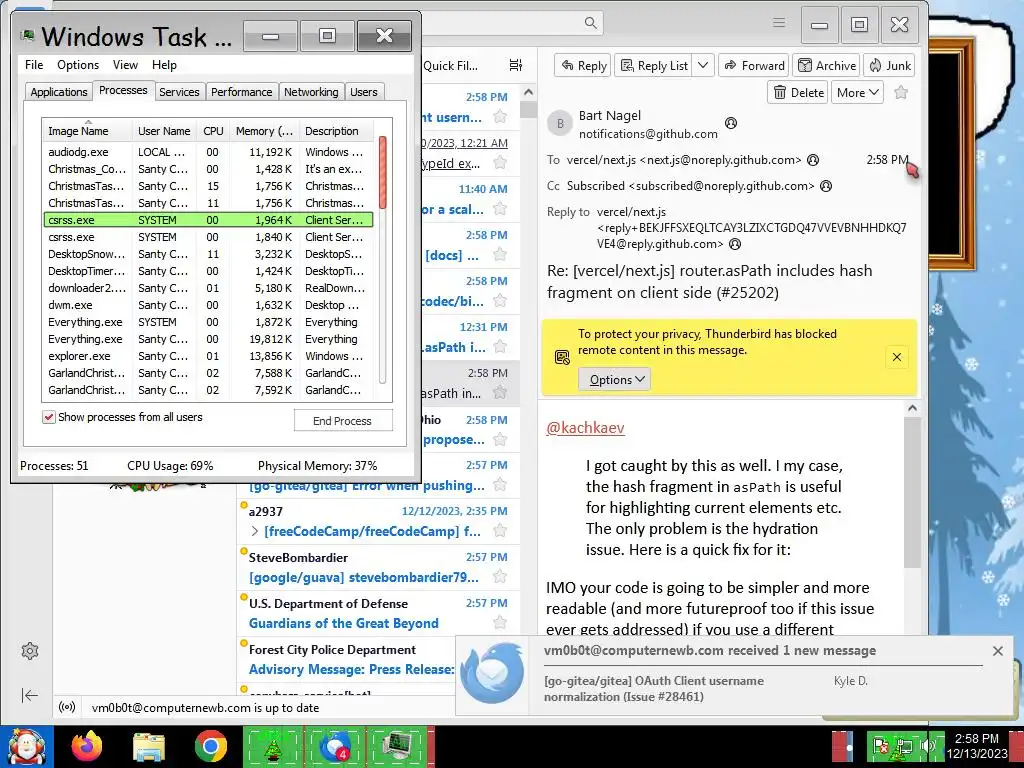The height and width of the screenshot is (768, 1024).
Task: Star the Guardians of the Great Beyond email
Action: (500, 622)
